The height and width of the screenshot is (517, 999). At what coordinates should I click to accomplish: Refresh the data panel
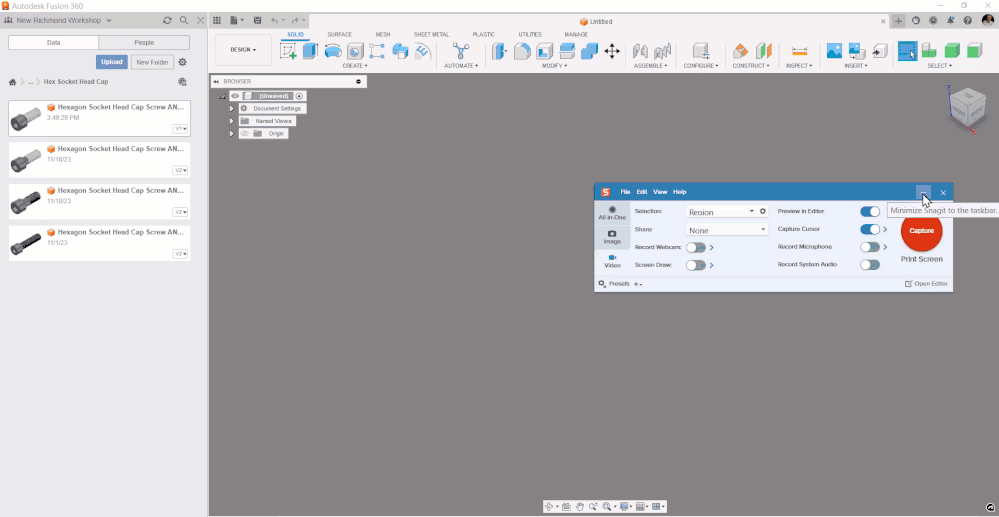click(x=167, y=20)
